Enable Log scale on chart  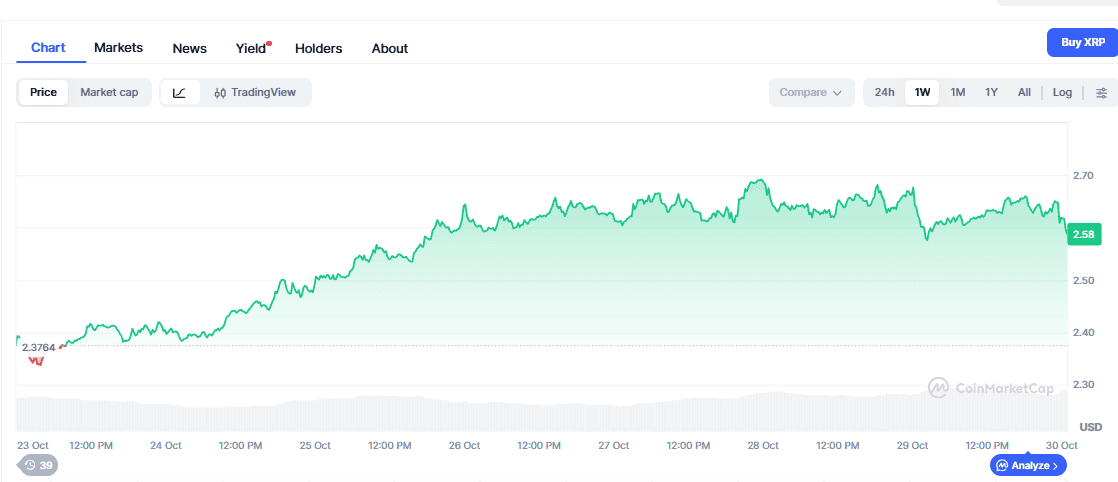click(x=1062, y=93)
